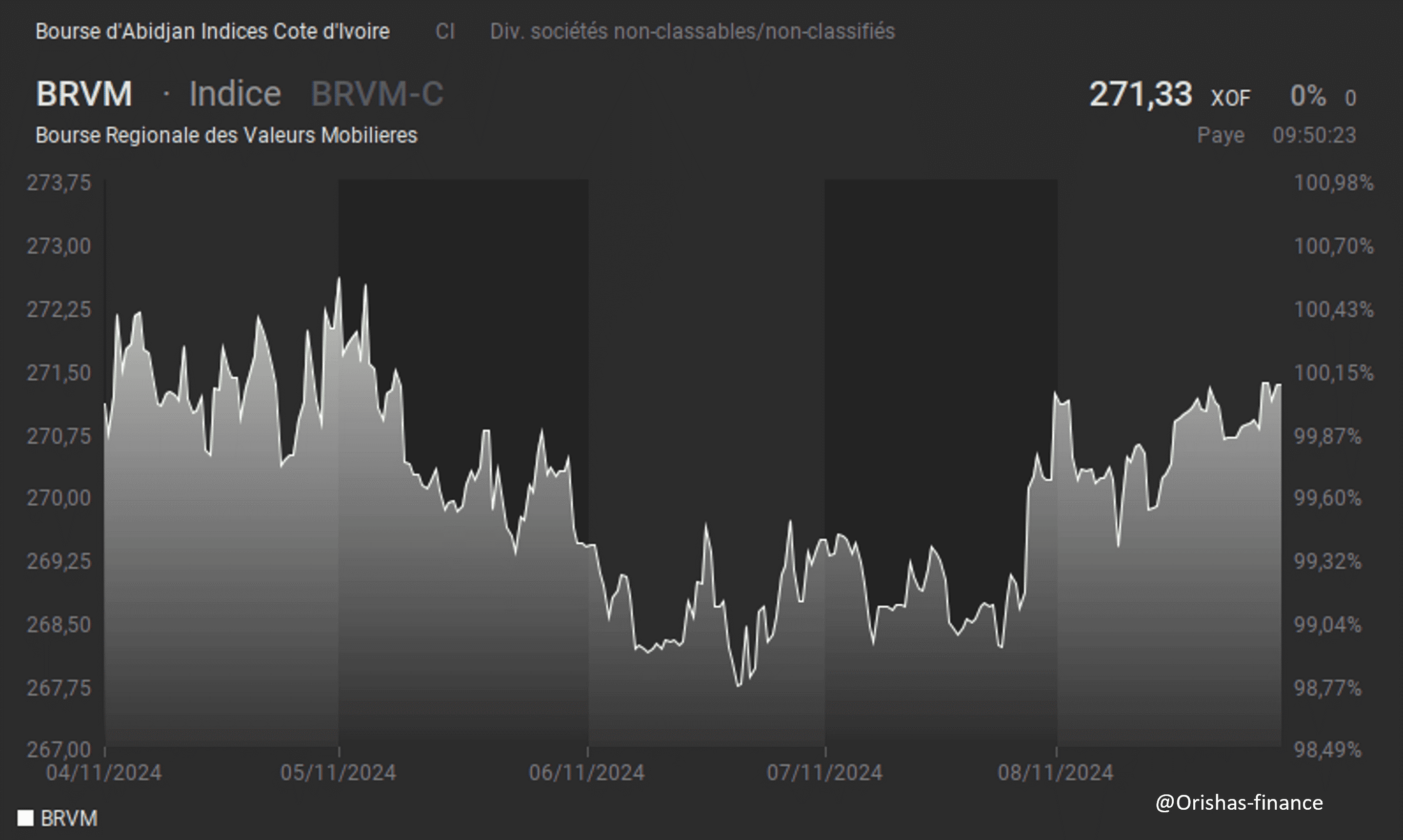Click the large BRVM title
This screenshot has height=840, width=1403.
85,93
